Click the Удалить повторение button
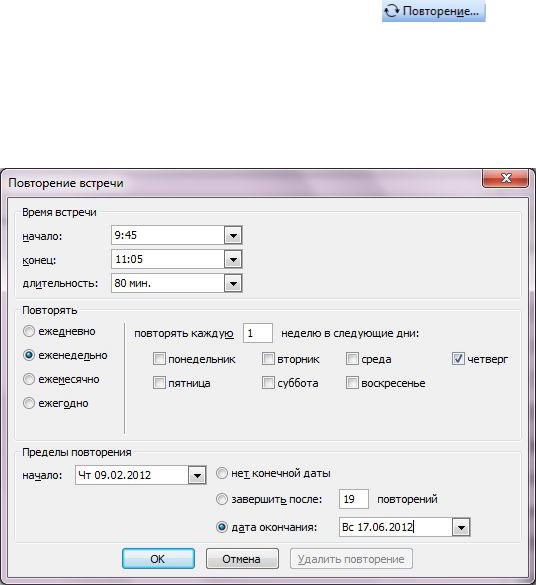The image size is (536, 585). tap(351, 559)
